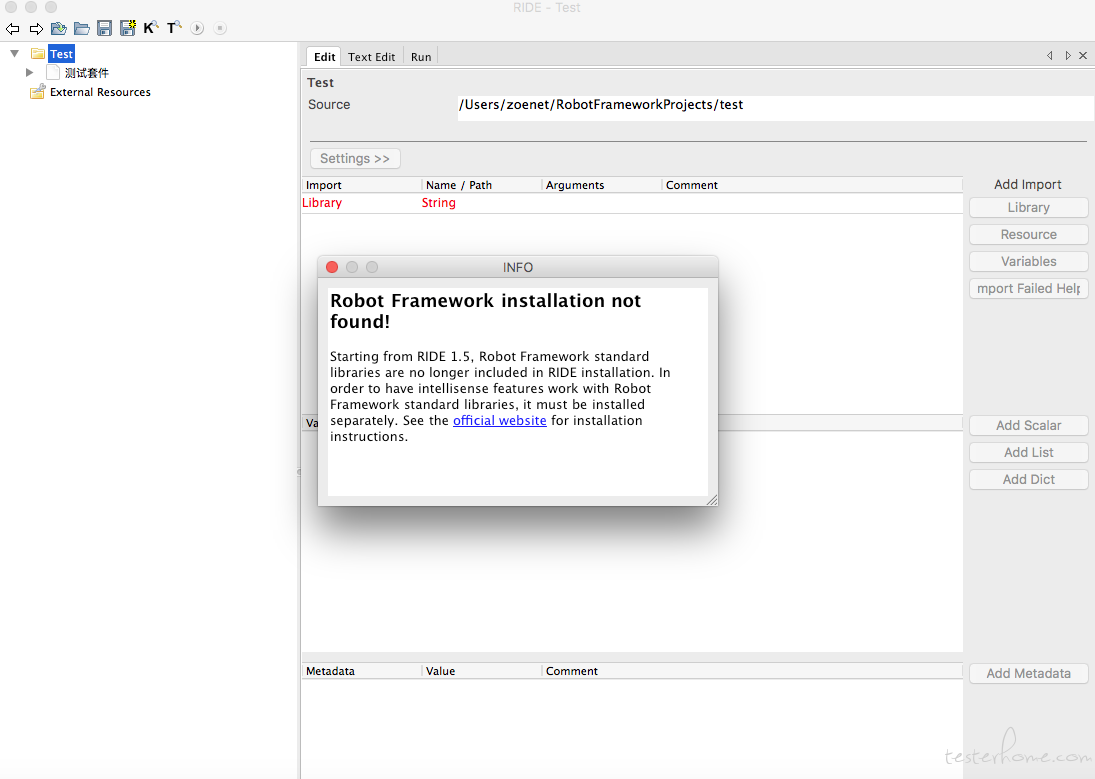Click the Save All icon with yellow star
This screenshot has height=779, width=1095.
tap(128, 28)
